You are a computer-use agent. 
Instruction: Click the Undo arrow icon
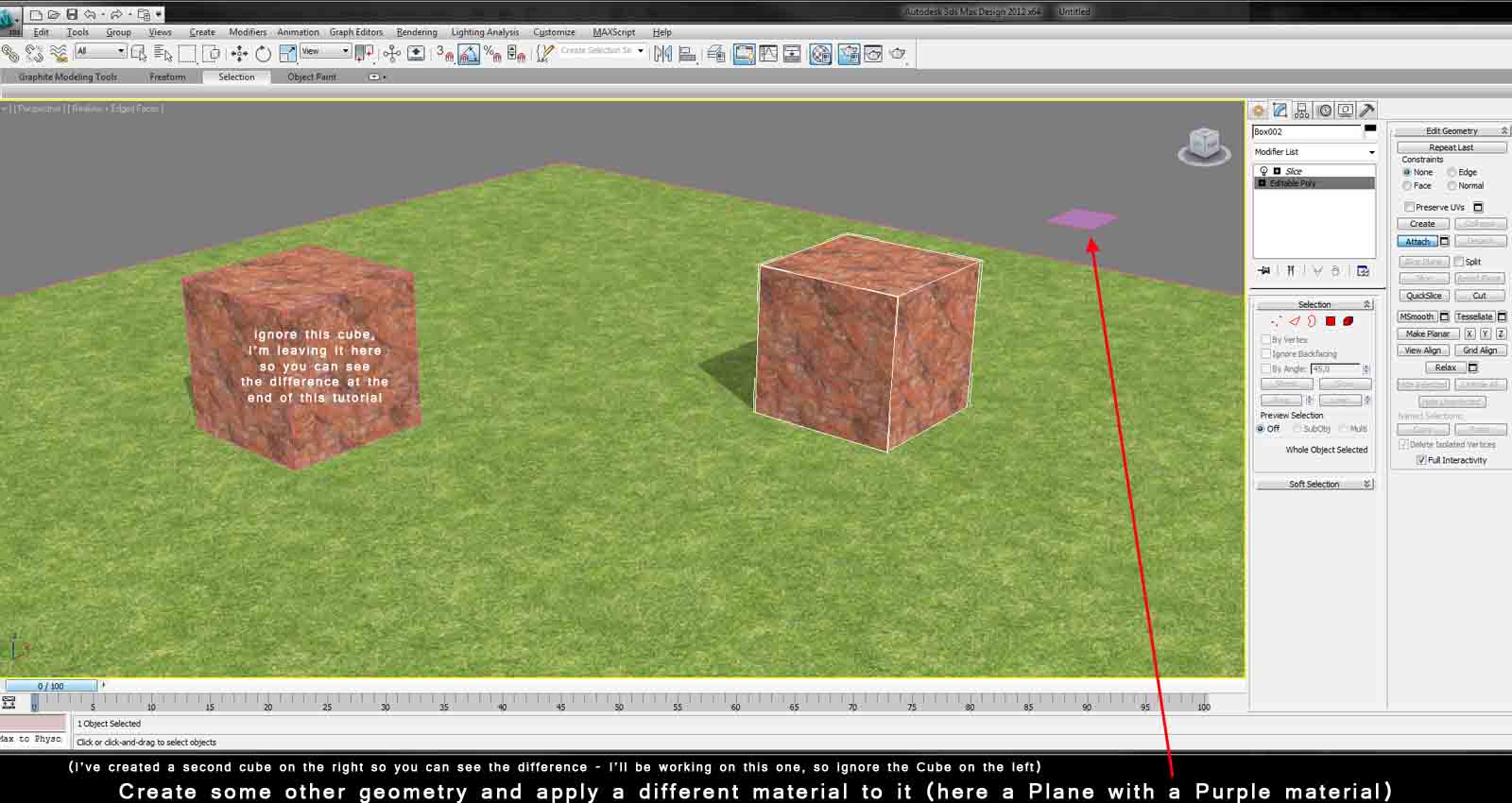[90, 14]
